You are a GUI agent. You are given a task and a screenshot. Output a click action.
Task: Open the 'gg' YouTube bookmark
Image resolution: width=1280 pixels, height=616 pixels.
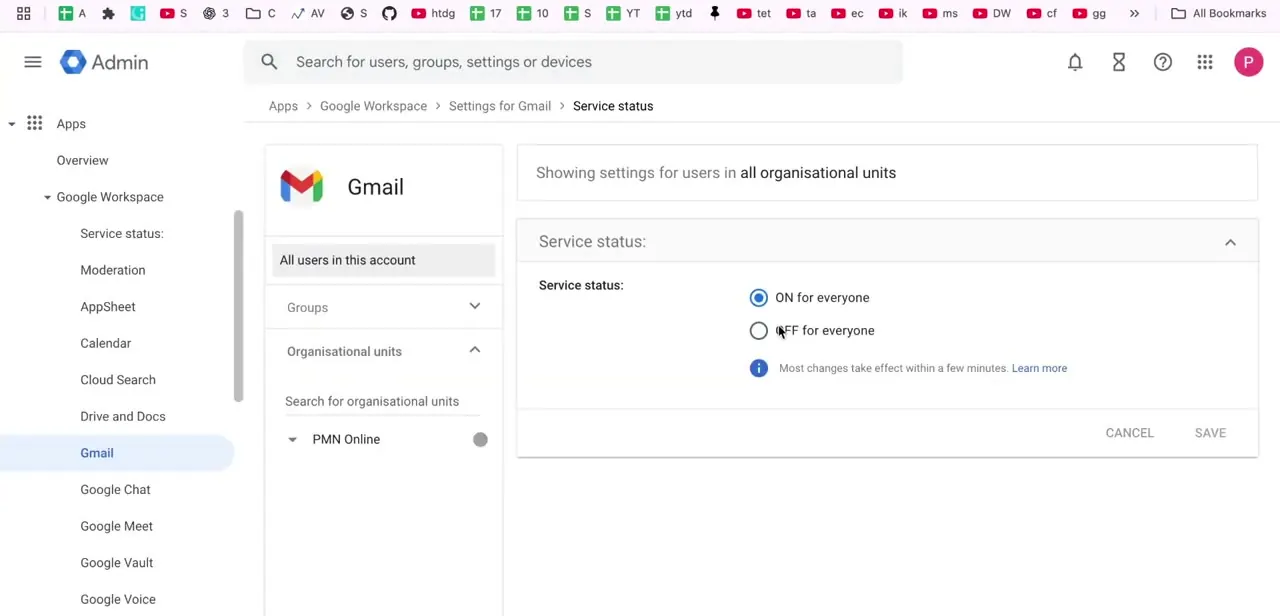tap(1089, 13)
